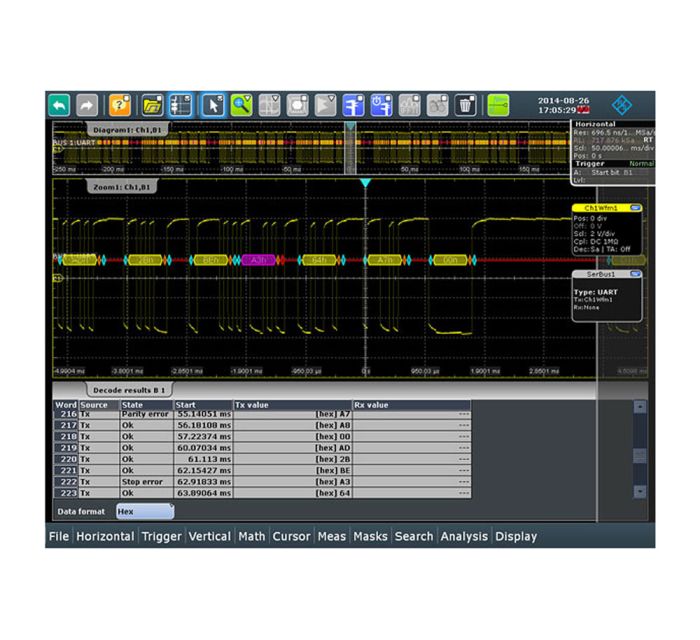
Task: Select the arrow pointer Select tool
Action: (x=213, y=106)
